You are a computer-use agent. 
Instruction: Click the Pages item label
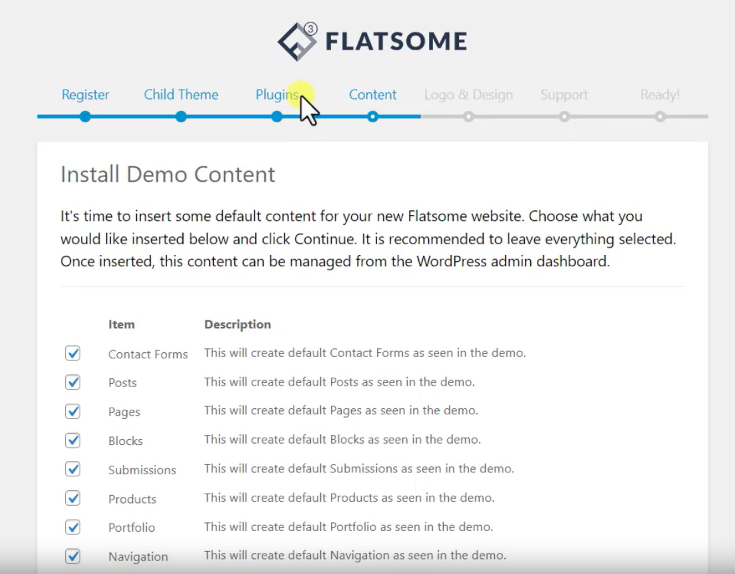coord(124,412)
